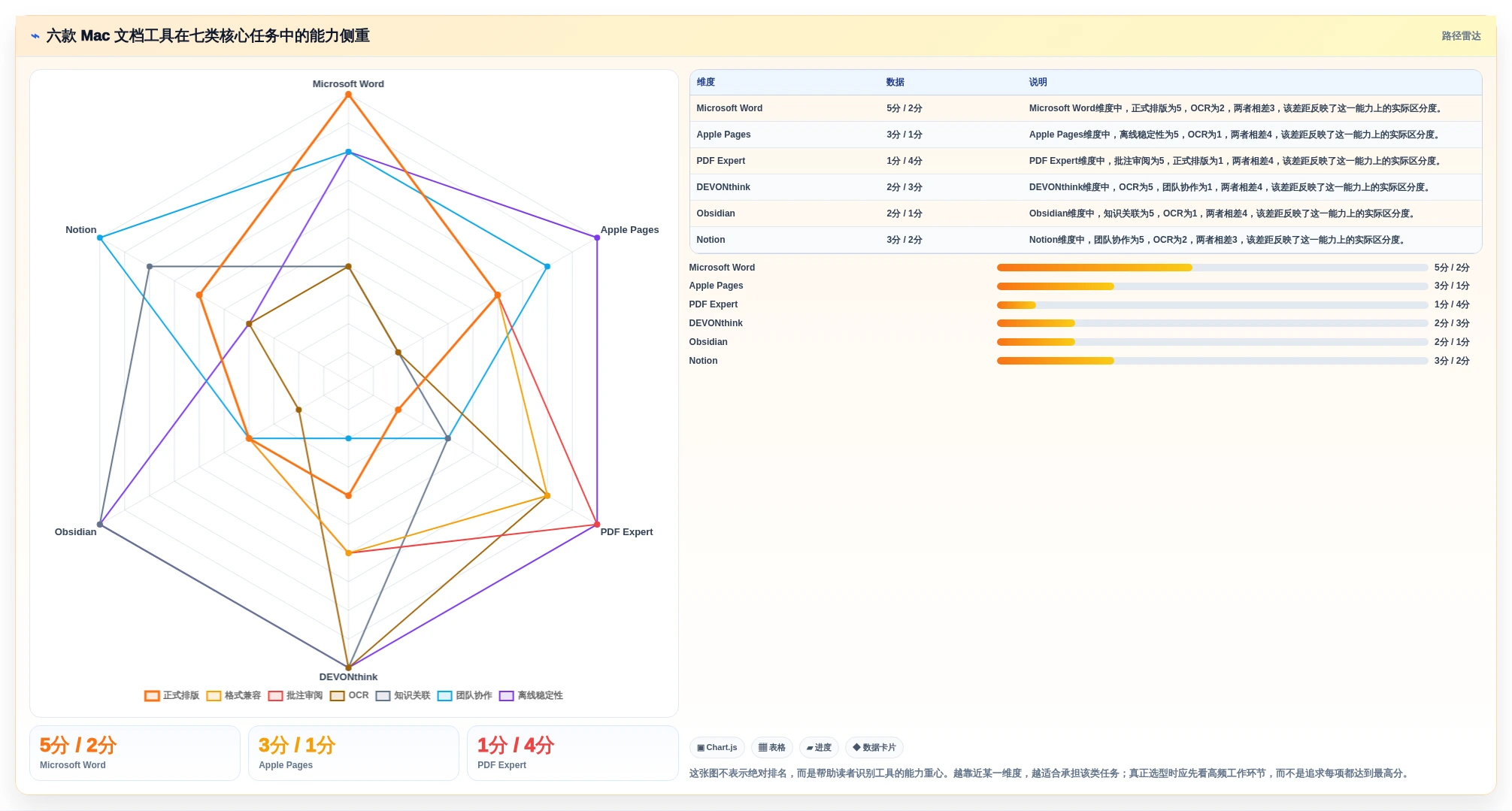Click the Obsidian progress bar

[x=1212, y=342]
